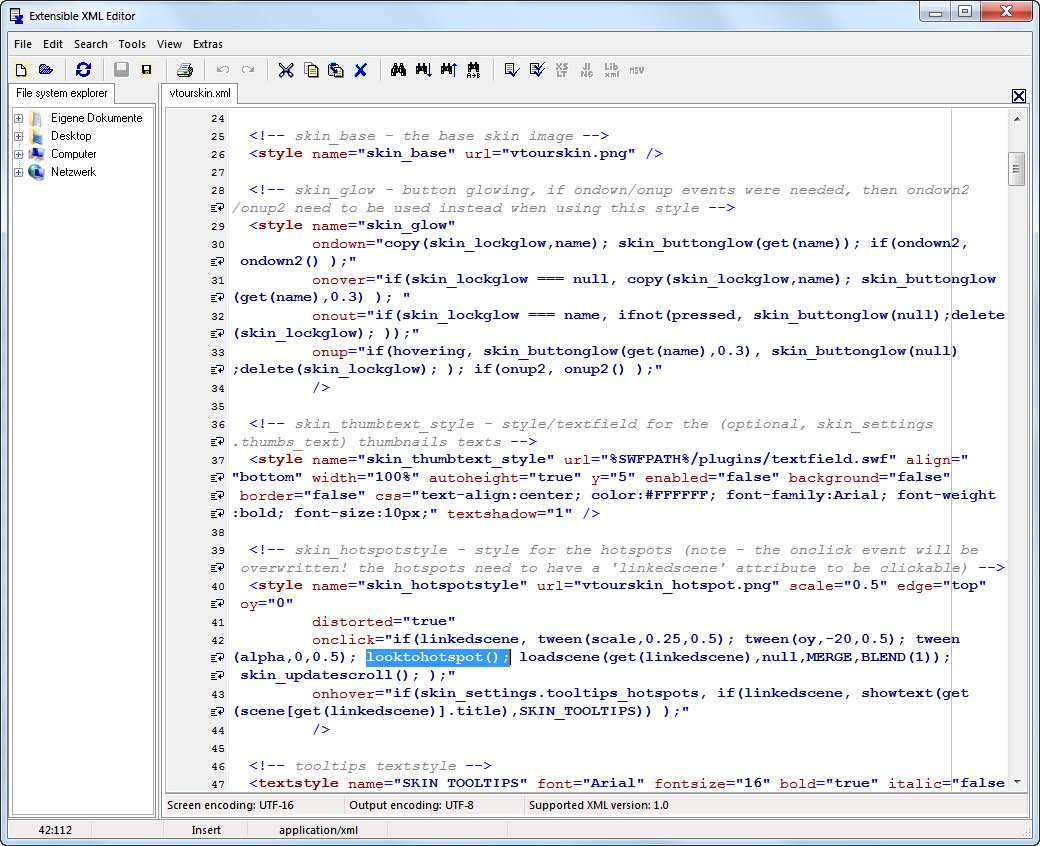Delete selection with blue X icon
The image size is (1040, 846).
(360, 70)
